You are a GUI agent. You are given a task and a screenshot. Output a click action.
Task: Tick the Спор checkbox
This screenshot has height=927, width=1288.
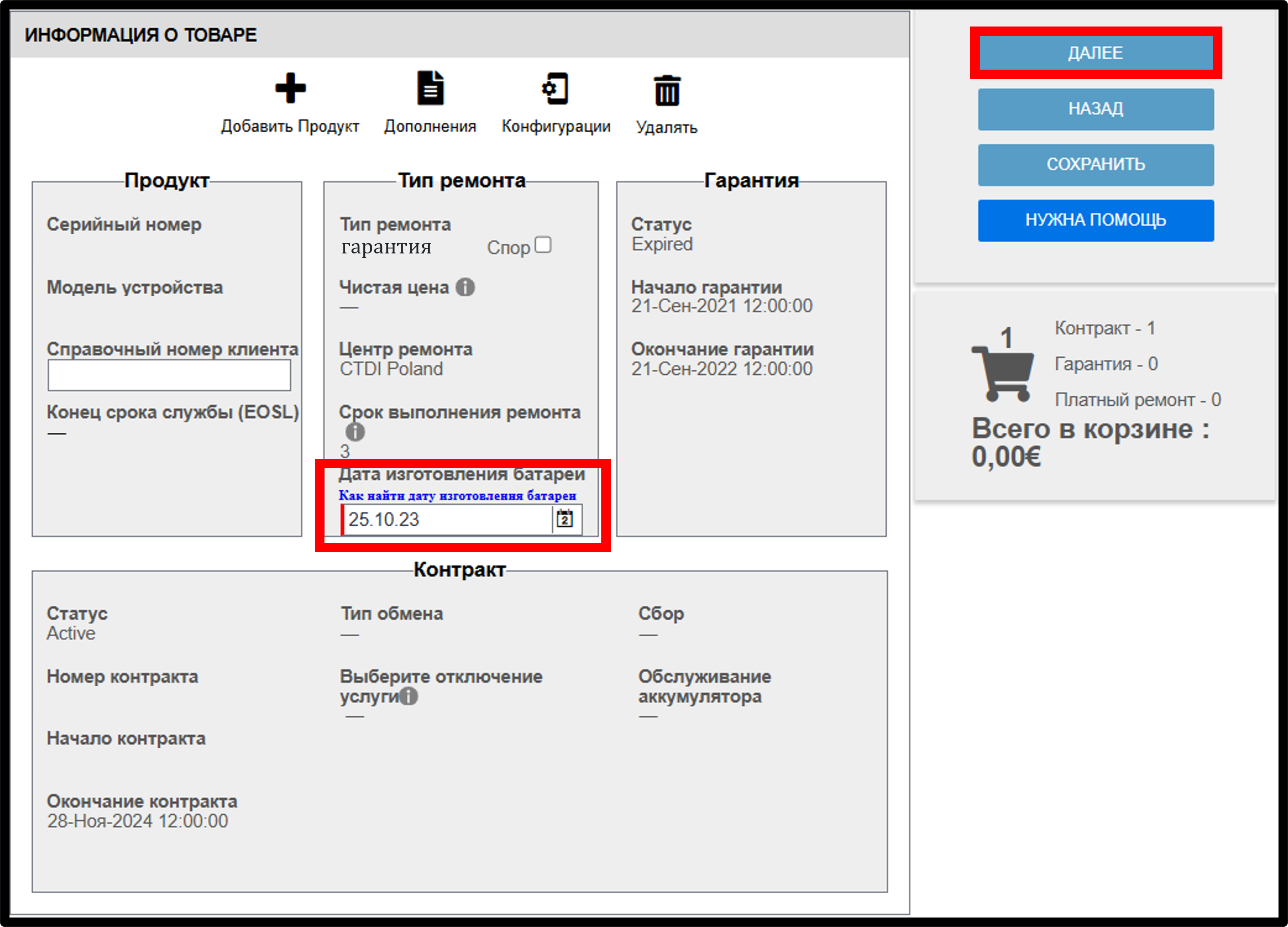pyautogui.click(x=543, y=244)
